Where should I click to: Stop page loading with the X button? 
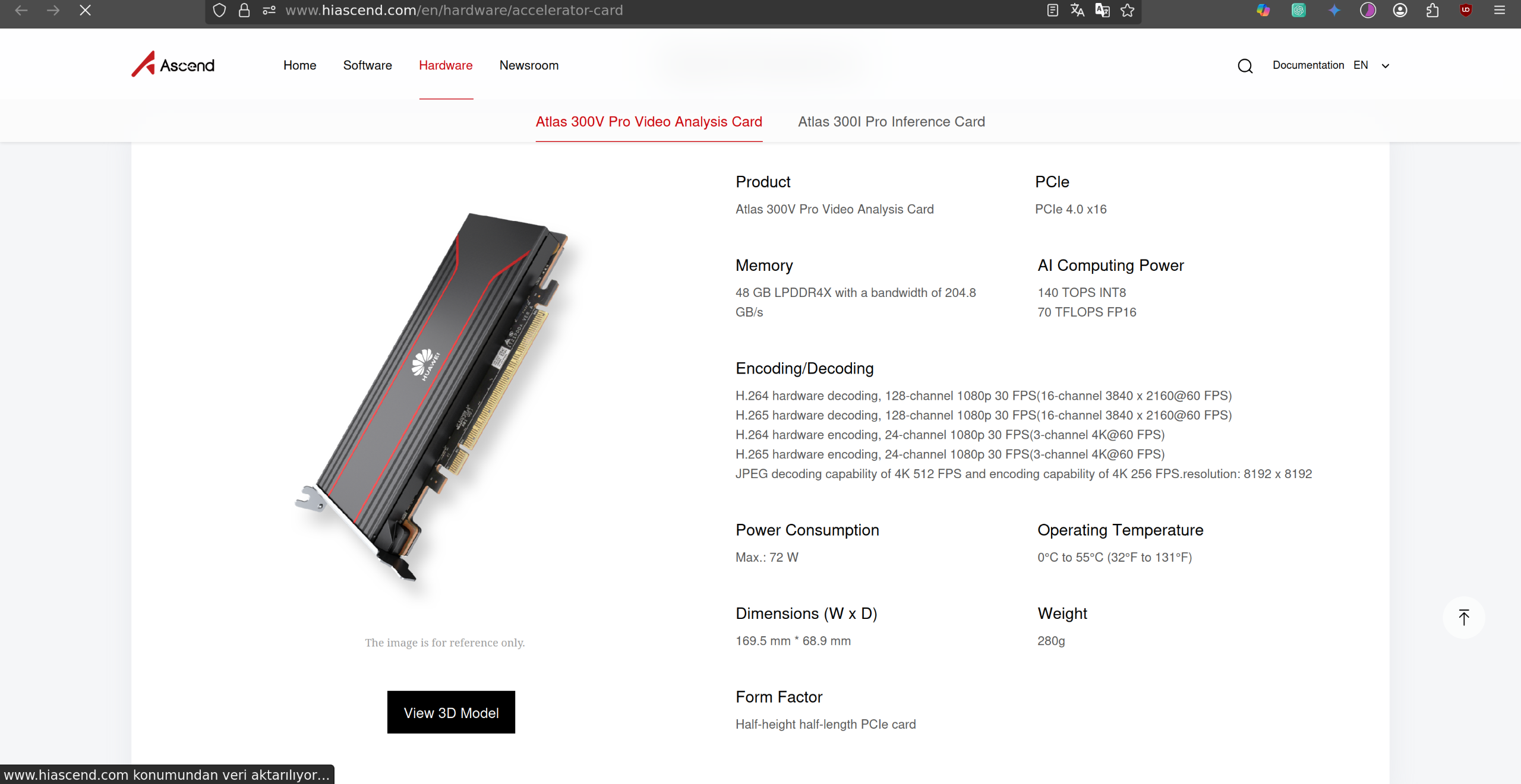[x=85, y=10]
